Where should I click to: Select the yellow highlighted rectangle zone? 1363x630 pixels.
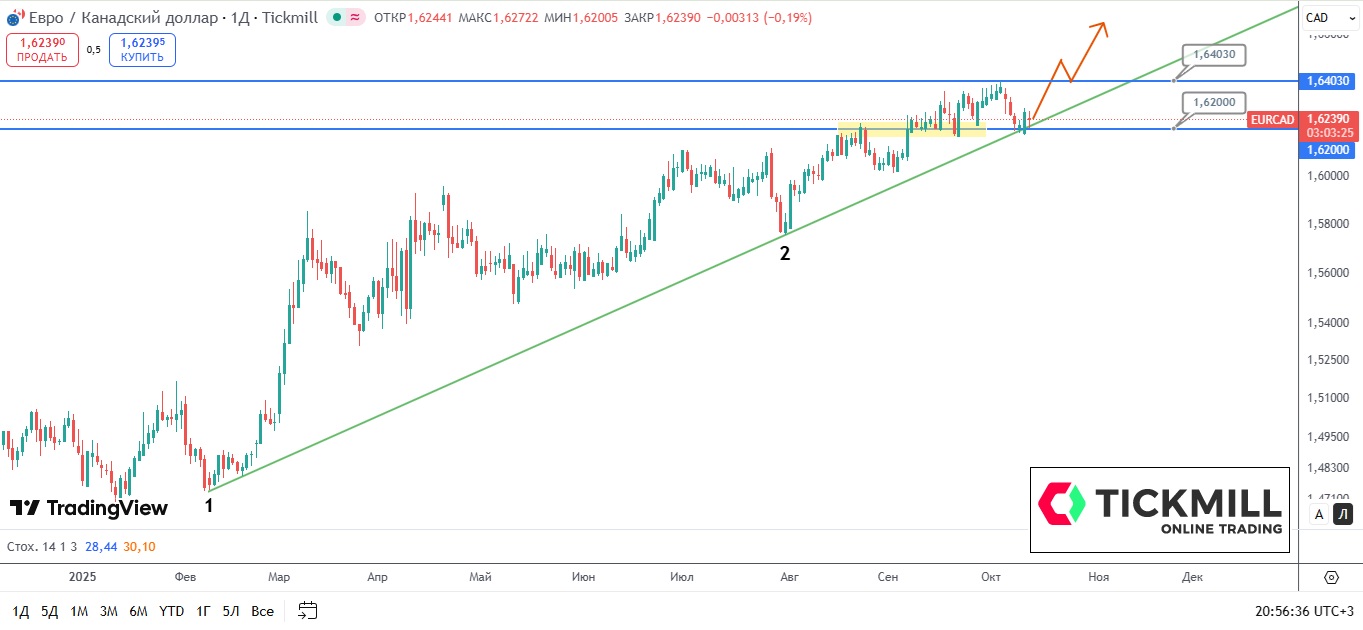point(911,129)
